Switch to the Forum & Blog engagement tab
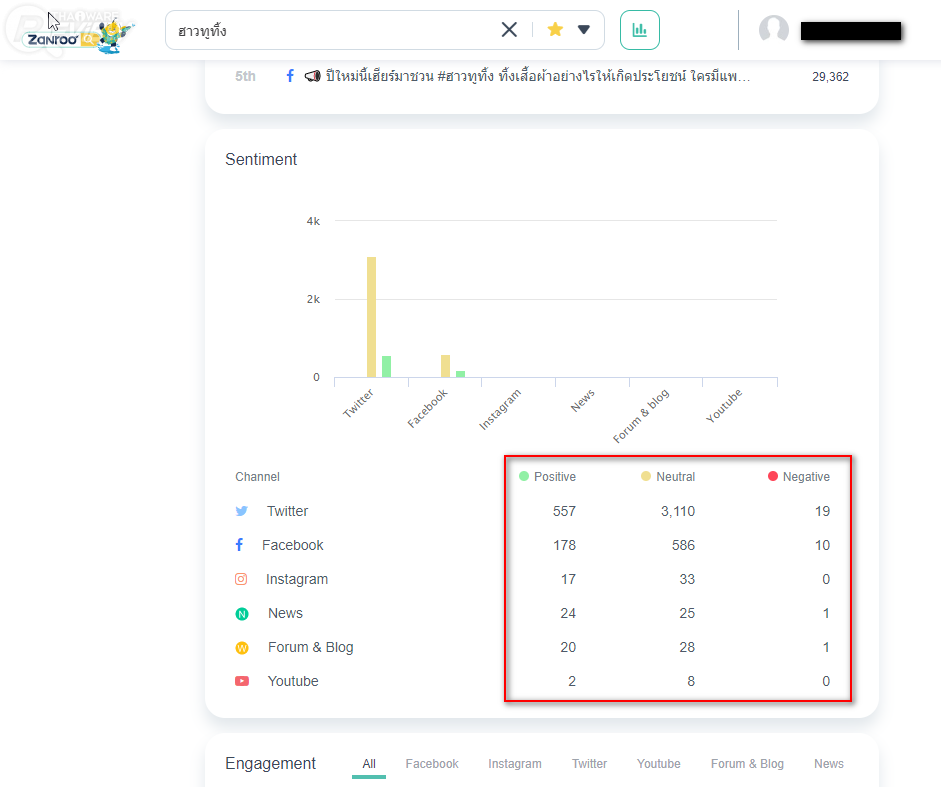This screenshot has width=941, height=787. [x=747, y=764]
